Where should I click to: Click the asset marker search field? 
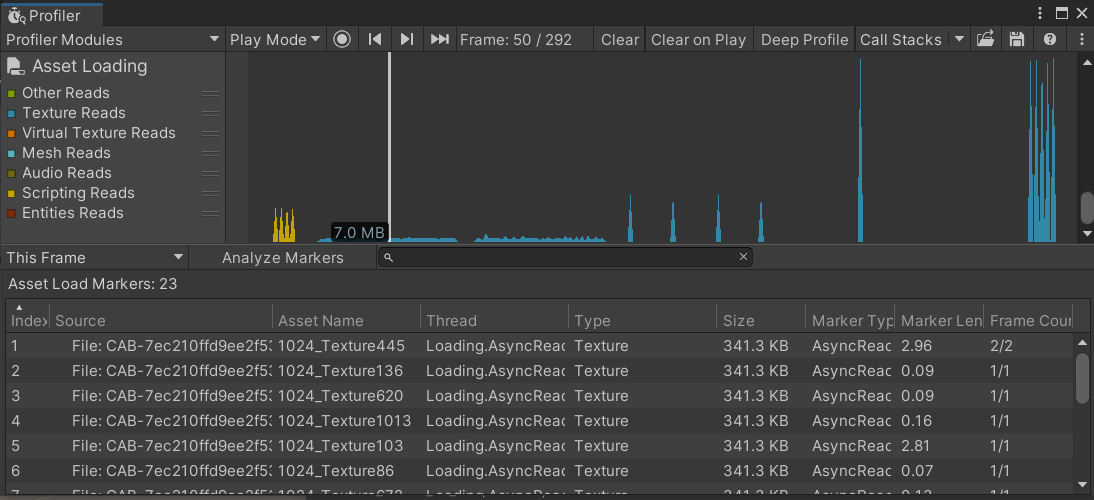point(565,257)
